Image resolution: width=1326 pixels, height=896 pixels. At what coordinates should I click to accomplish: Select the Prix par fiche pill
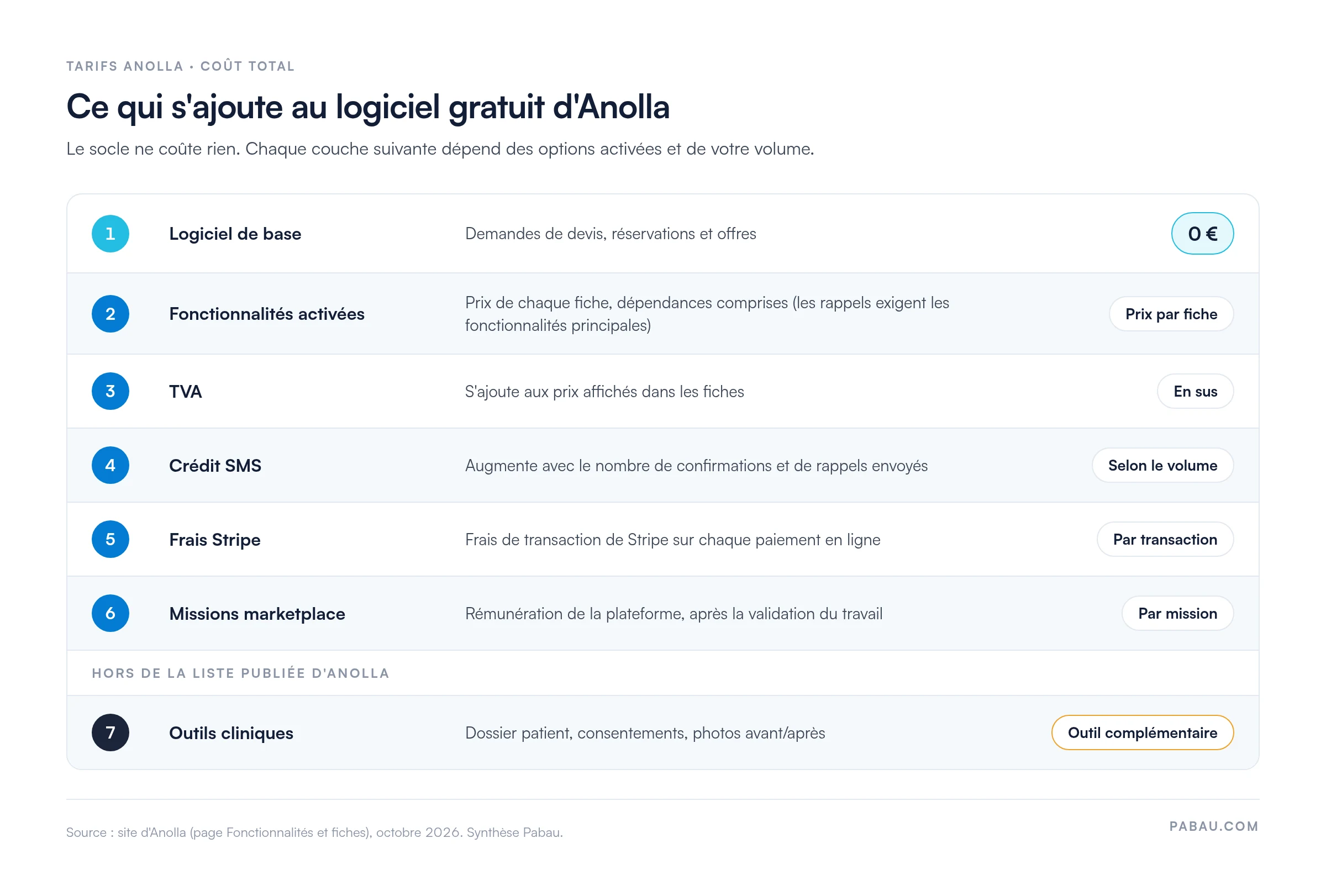click(1171, 314)
